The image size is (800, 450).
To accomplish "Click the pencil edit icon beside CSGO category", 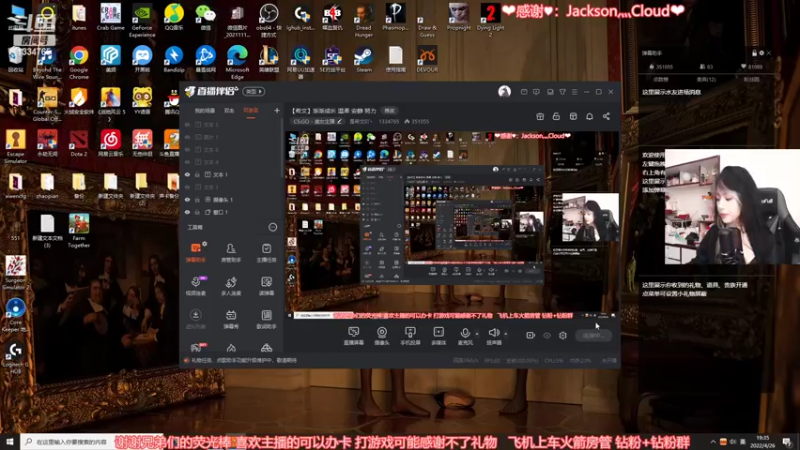I will coord(339,121).
